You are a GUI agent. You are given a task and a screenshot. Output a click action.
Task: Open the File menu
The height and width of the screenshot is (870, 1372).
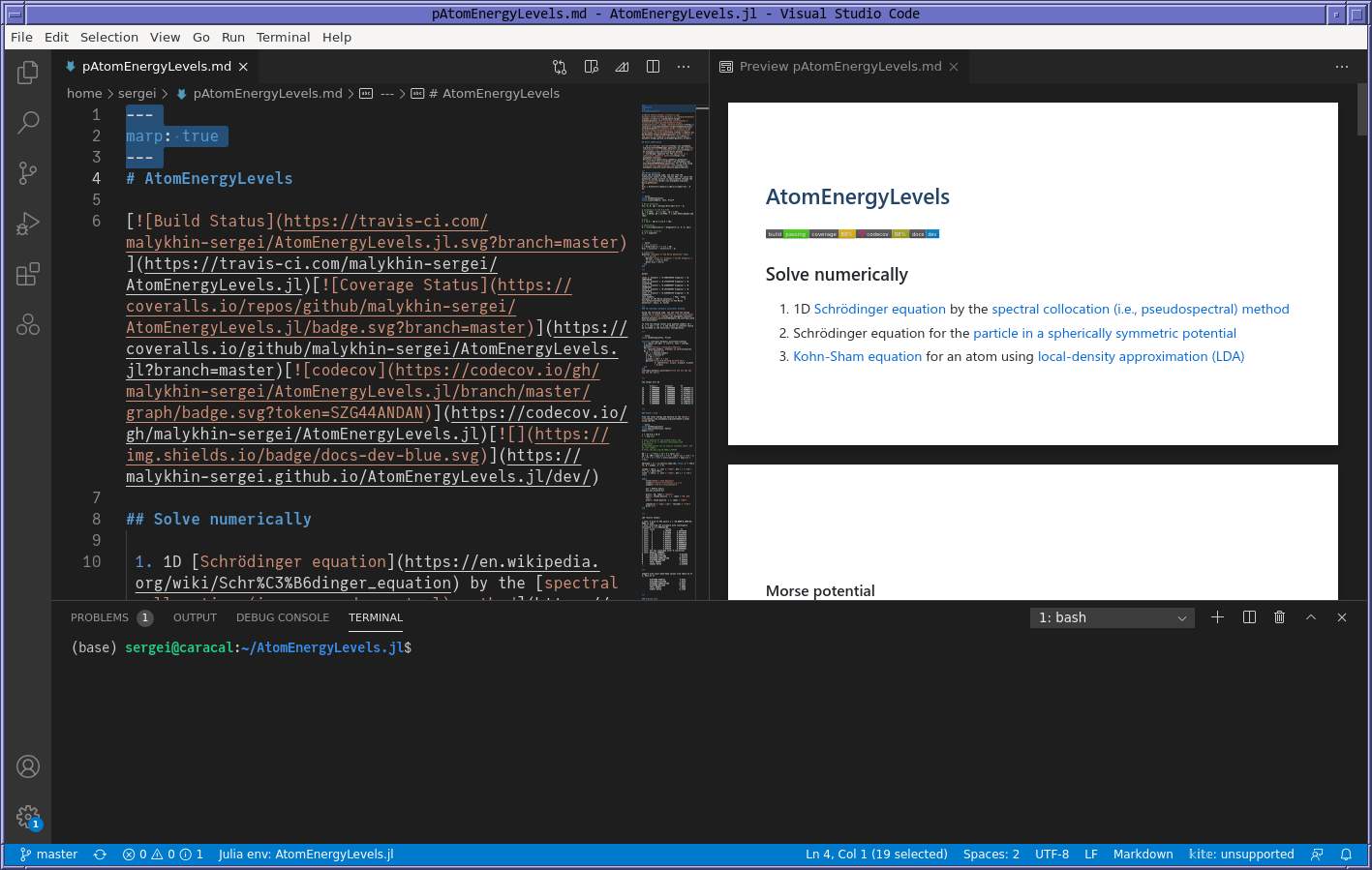pos(21,37)
